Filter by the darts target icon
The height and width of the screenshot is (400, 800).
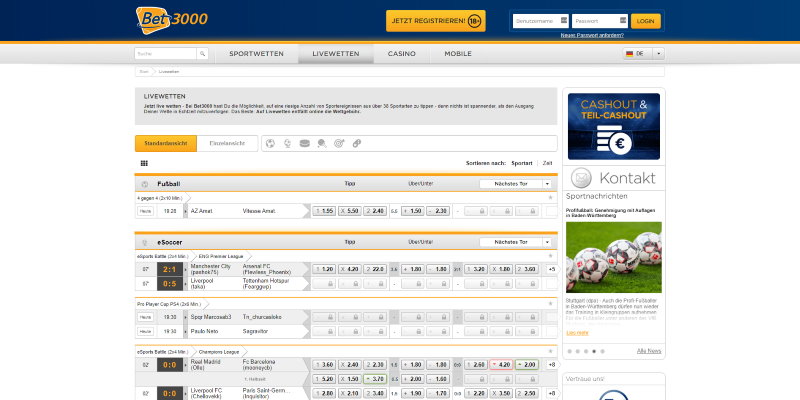(x=339, y=143)
